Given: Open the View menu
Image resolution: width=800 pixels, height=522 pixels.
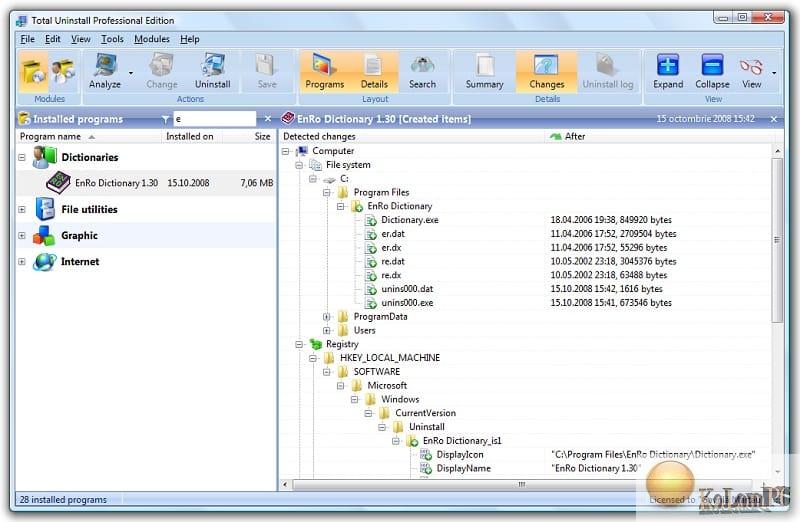Looking at the screenshot, I should pyautogui.click(x=81, y=39).
